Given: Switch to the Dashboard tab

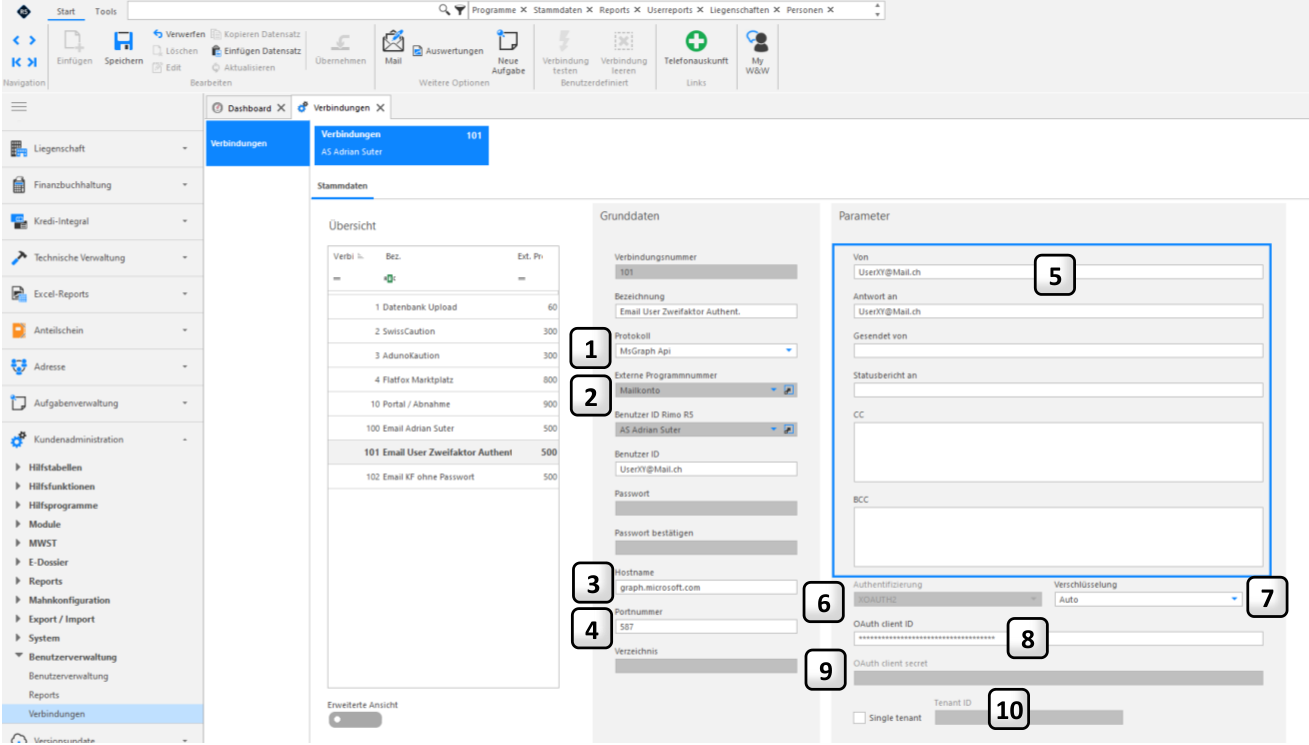Looking at the screenshot, I should (249, 108).
